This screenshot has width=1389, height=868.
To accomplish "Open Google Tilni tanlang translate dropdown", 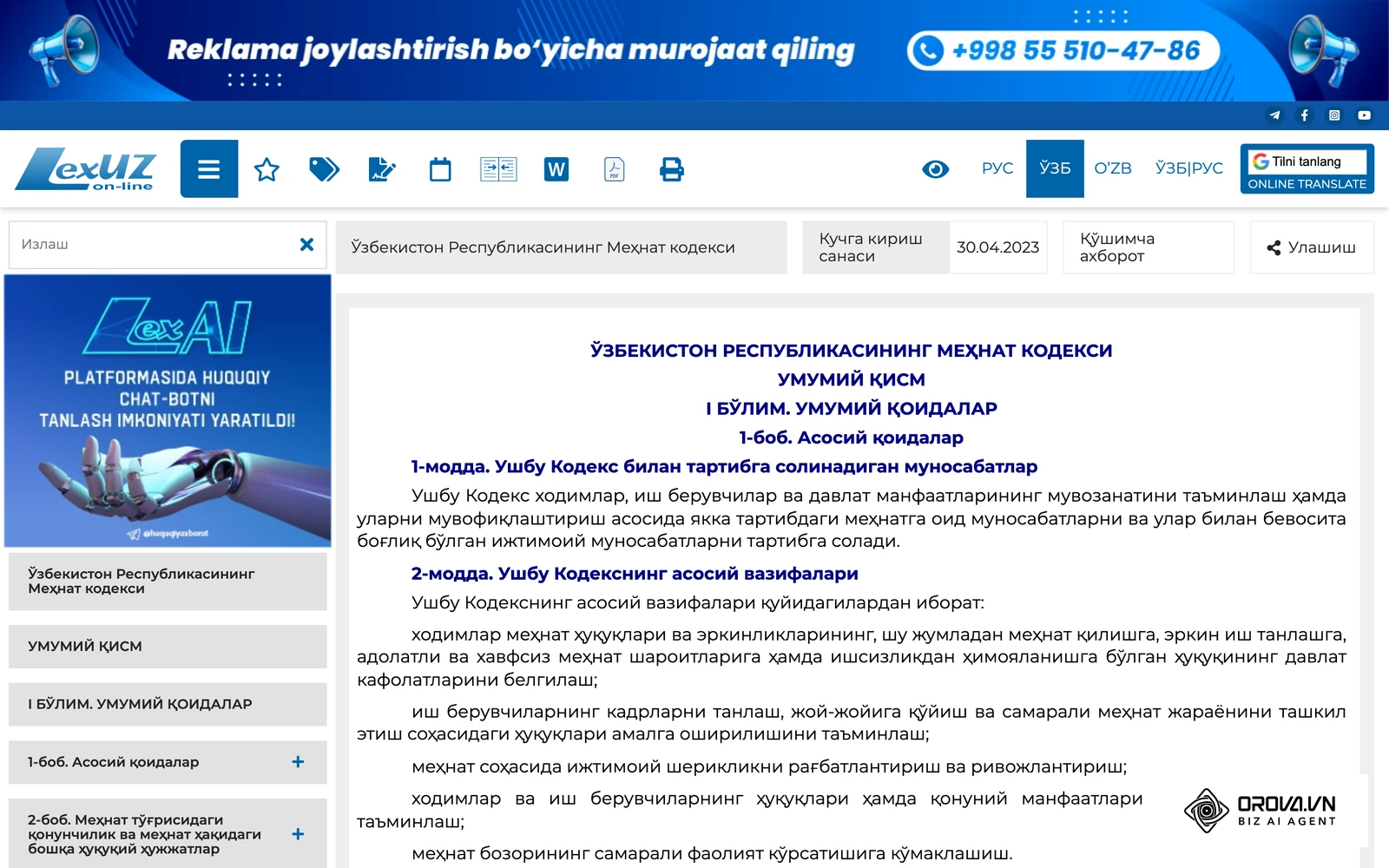I will [1307, 161].
